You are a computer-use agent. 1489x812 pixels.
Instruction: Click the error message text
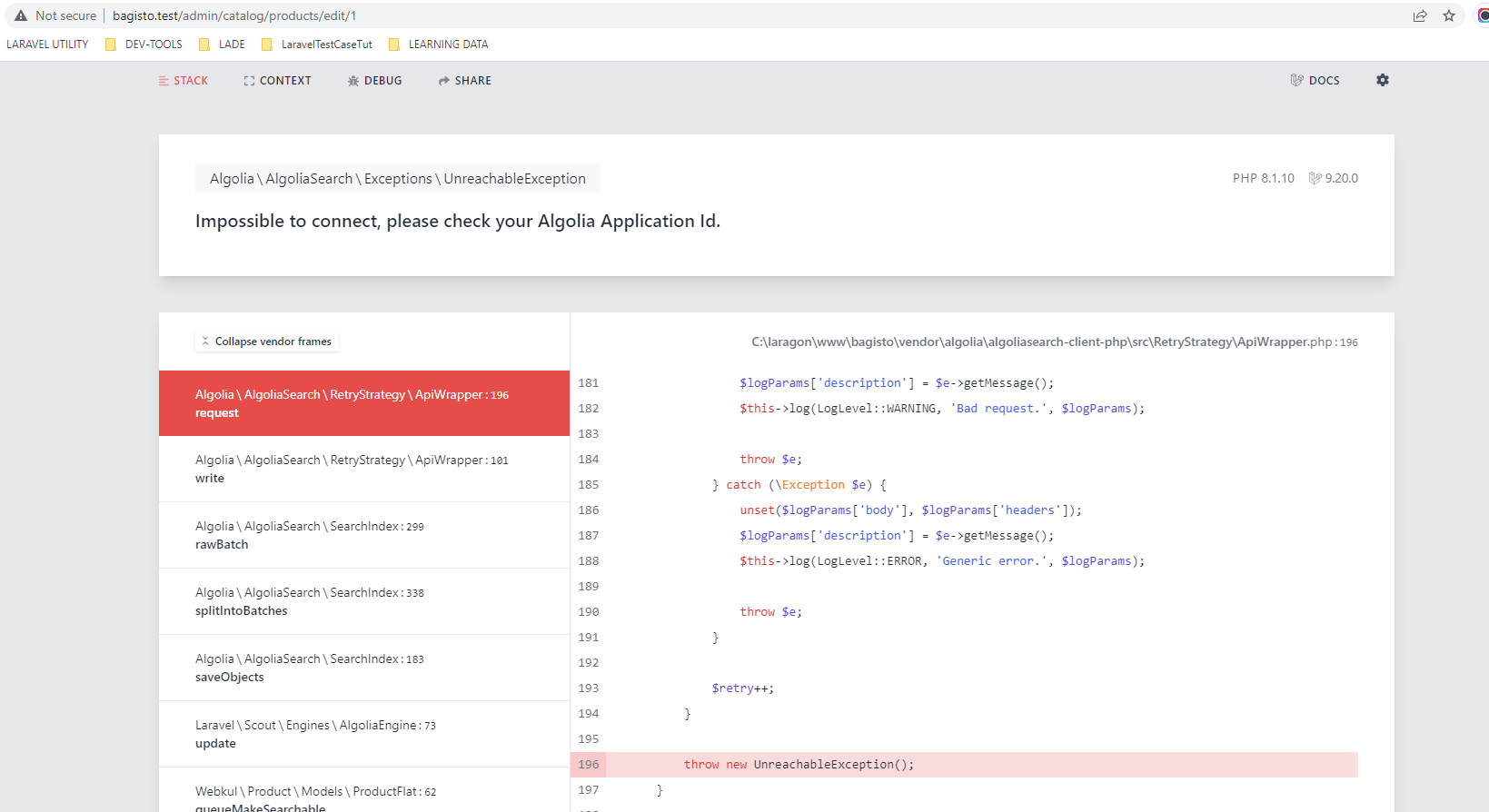[x=458, y=221]
